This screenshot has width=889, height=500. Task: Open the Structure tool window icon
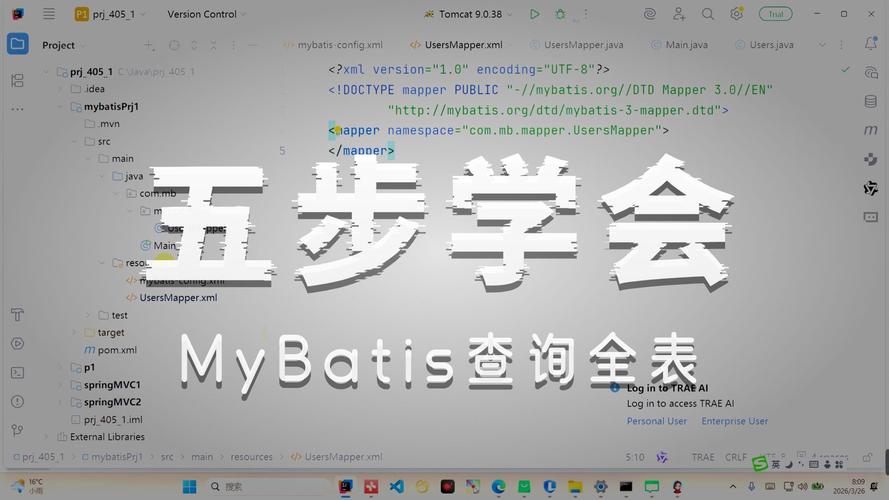point(18,80)
